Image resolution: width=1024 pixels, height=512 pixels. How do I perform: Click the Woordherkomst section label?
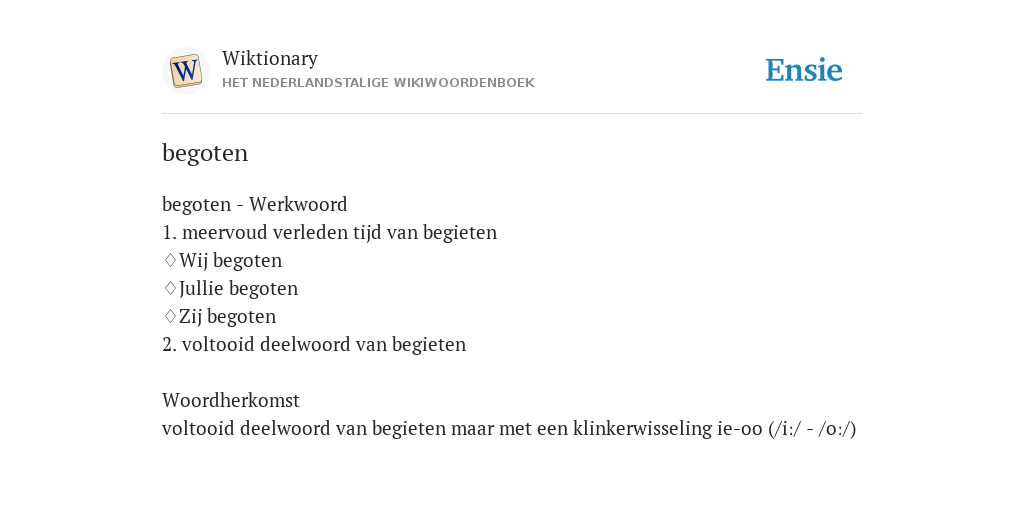click(231, 400)
